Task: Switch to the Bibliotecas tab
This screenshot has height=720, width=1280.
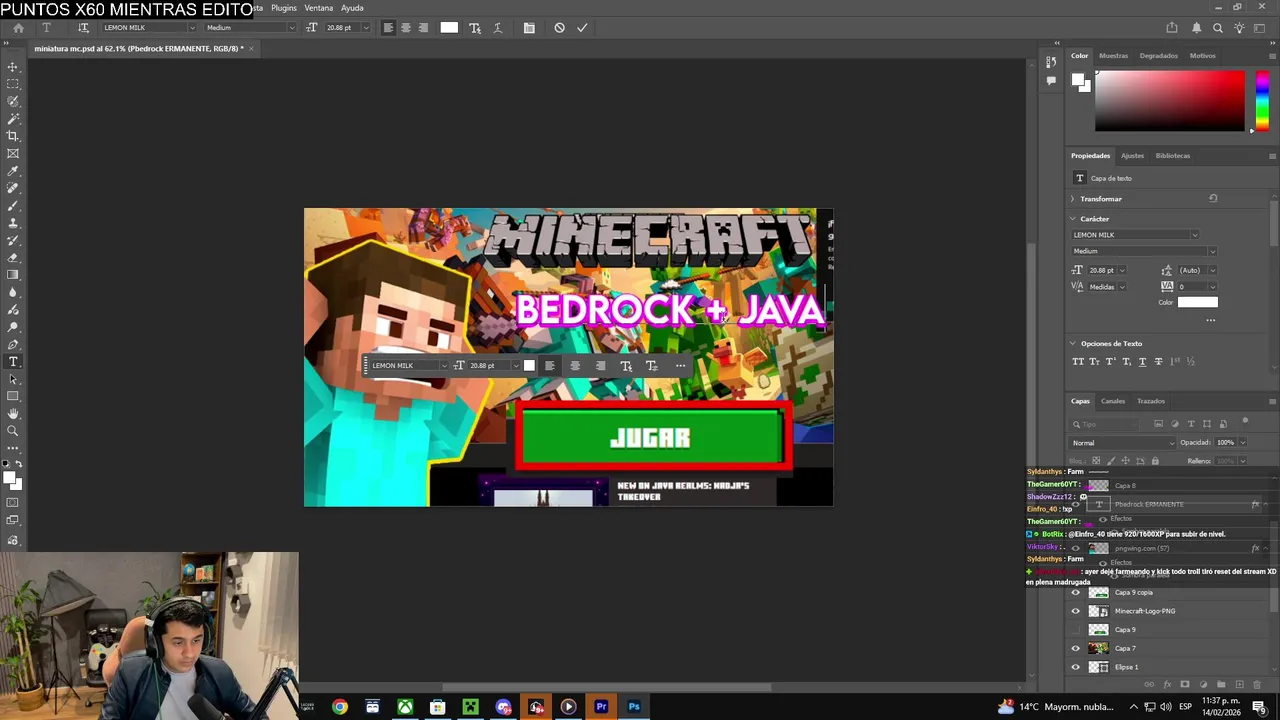Action: point(1173,156)
